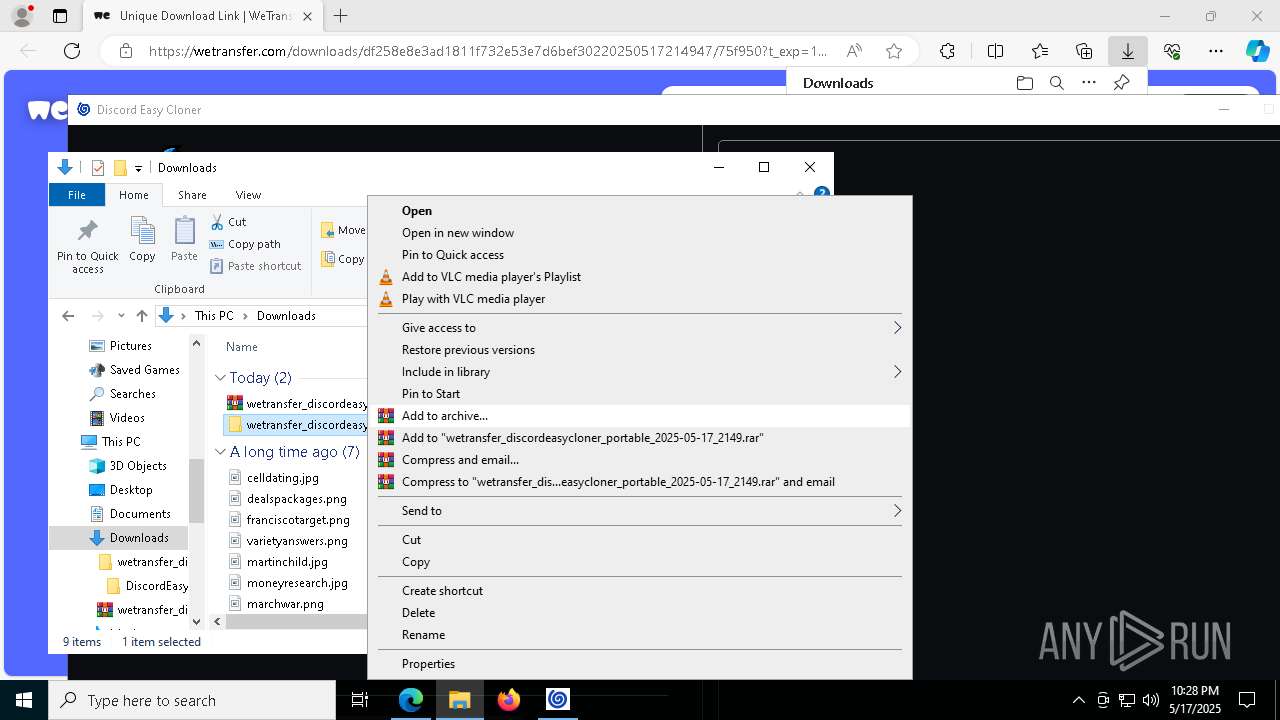This screenshot has width=1280, height=720.
Task: Open Edge Settings and more ellipsis
Action: coord(1216,51)
